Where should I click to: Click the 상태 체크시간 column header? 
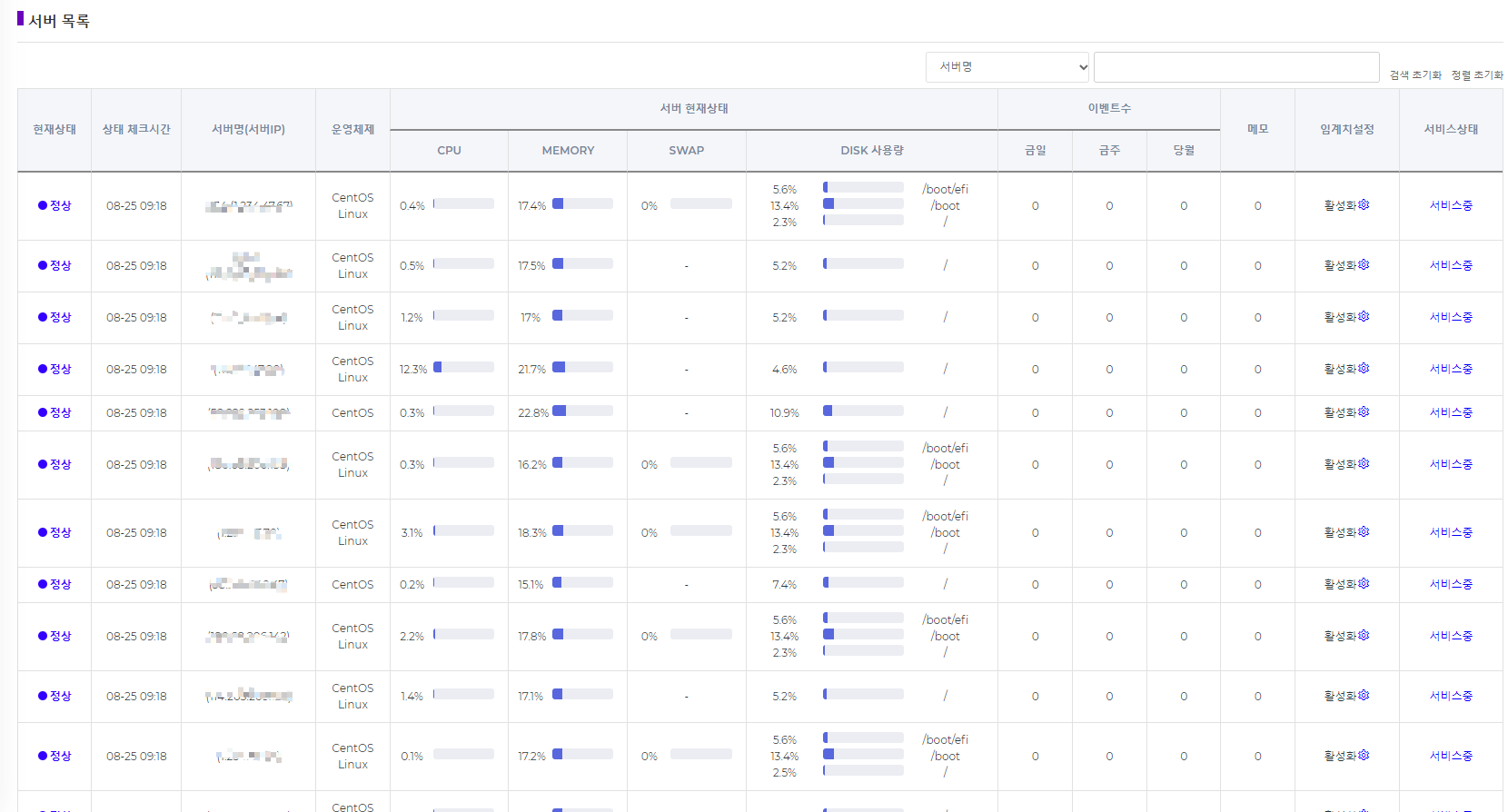click(136, 130)
